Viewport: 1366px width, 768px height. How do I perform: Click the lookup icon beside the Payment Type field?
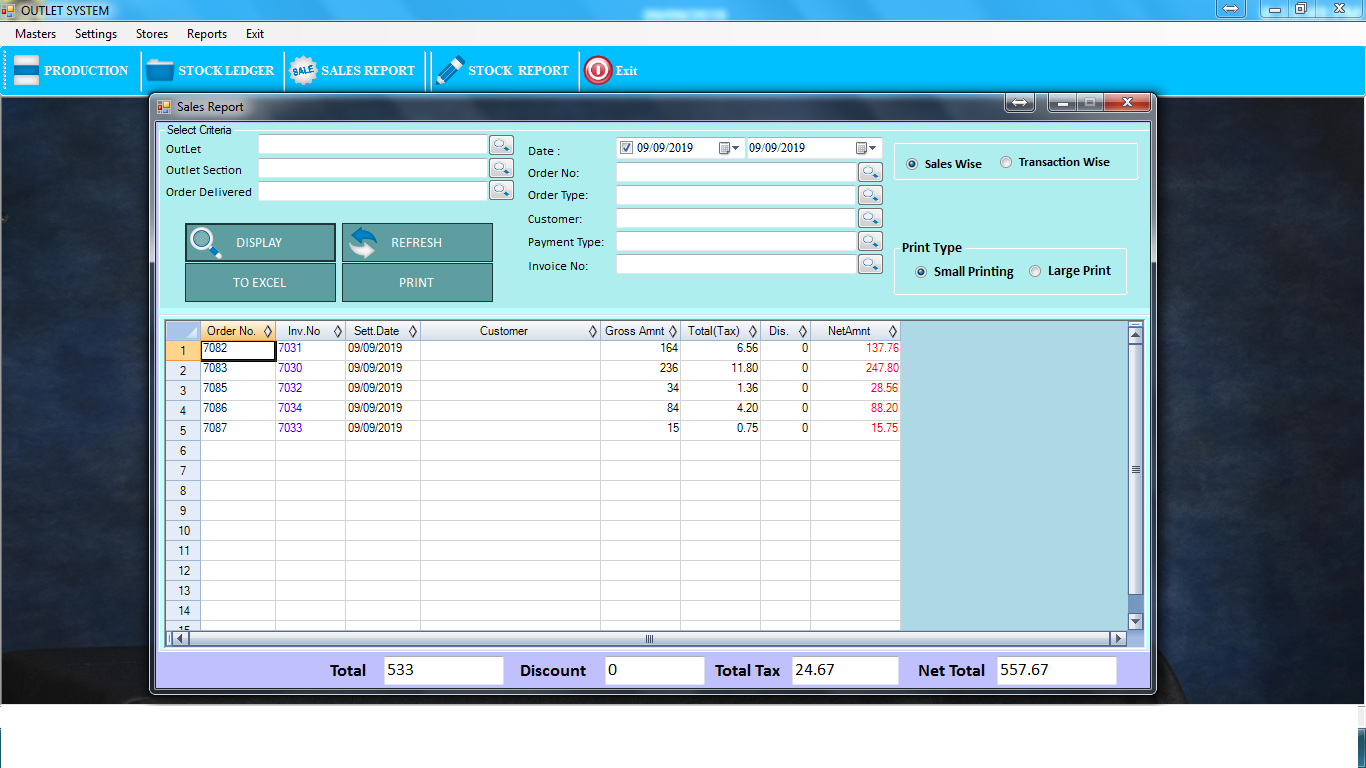[x=871, y=241]
